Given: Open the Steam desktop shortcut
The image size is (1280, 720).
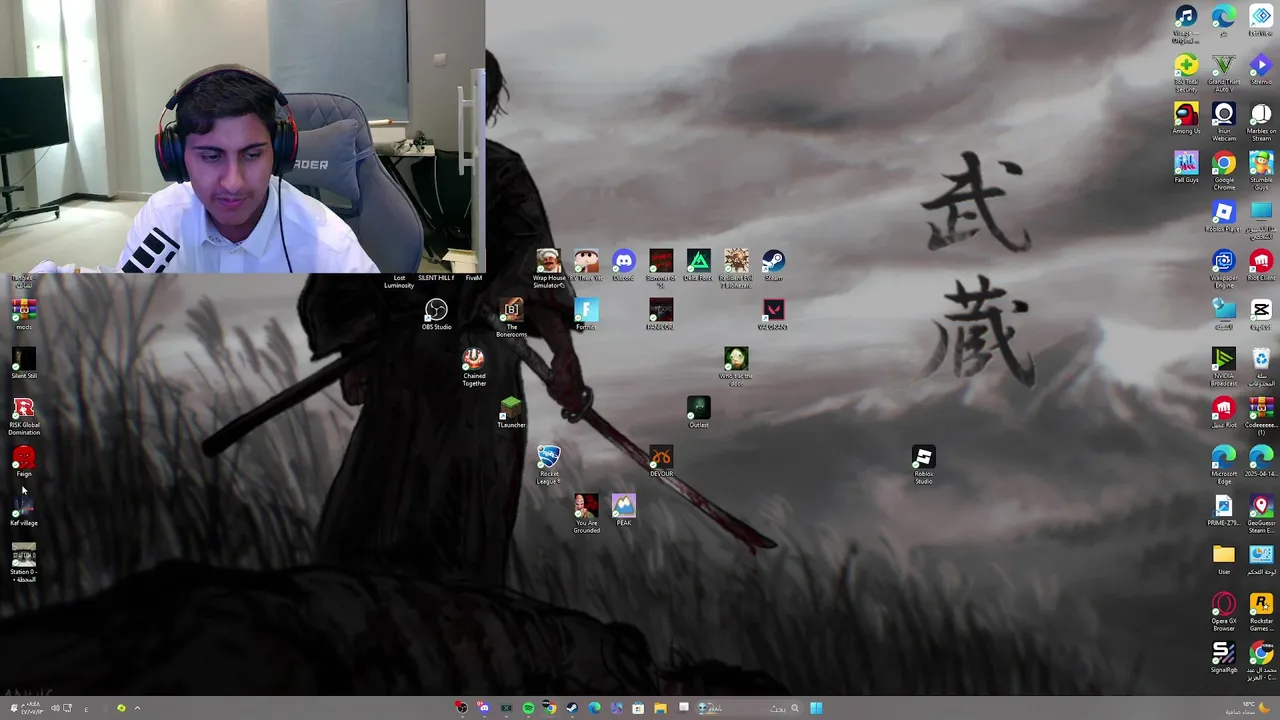Looking at the screenshot, I should (773, 265).
